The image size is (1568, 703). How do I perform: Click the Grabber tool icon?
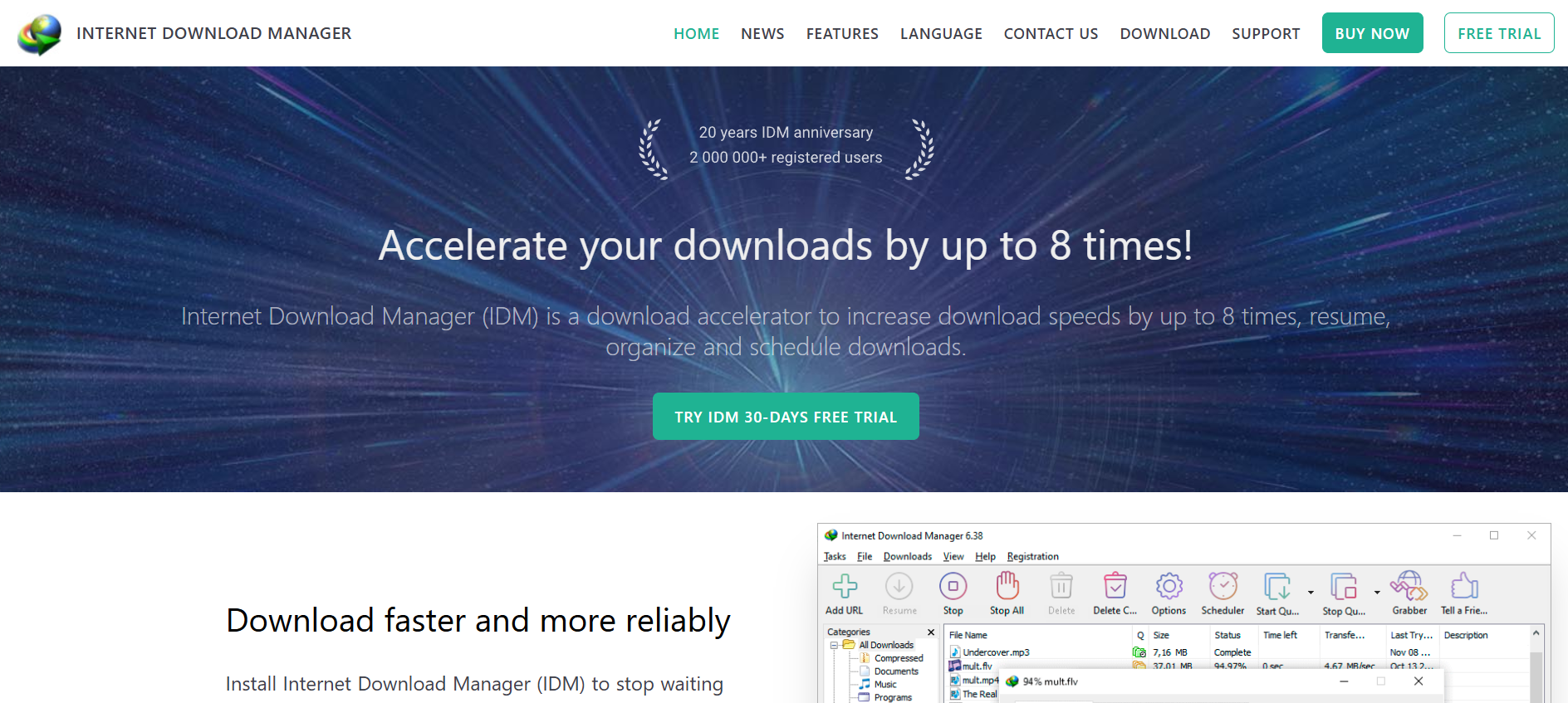[1409, 587]
